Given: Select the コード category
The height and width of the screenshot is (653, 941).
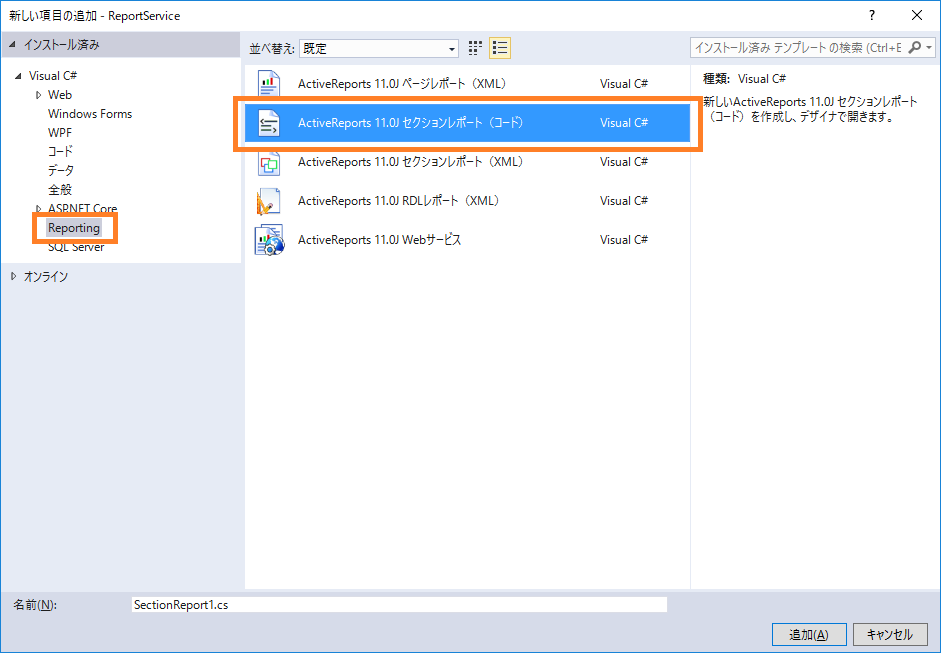Looking at the screenshot, I should click(60, 151).
